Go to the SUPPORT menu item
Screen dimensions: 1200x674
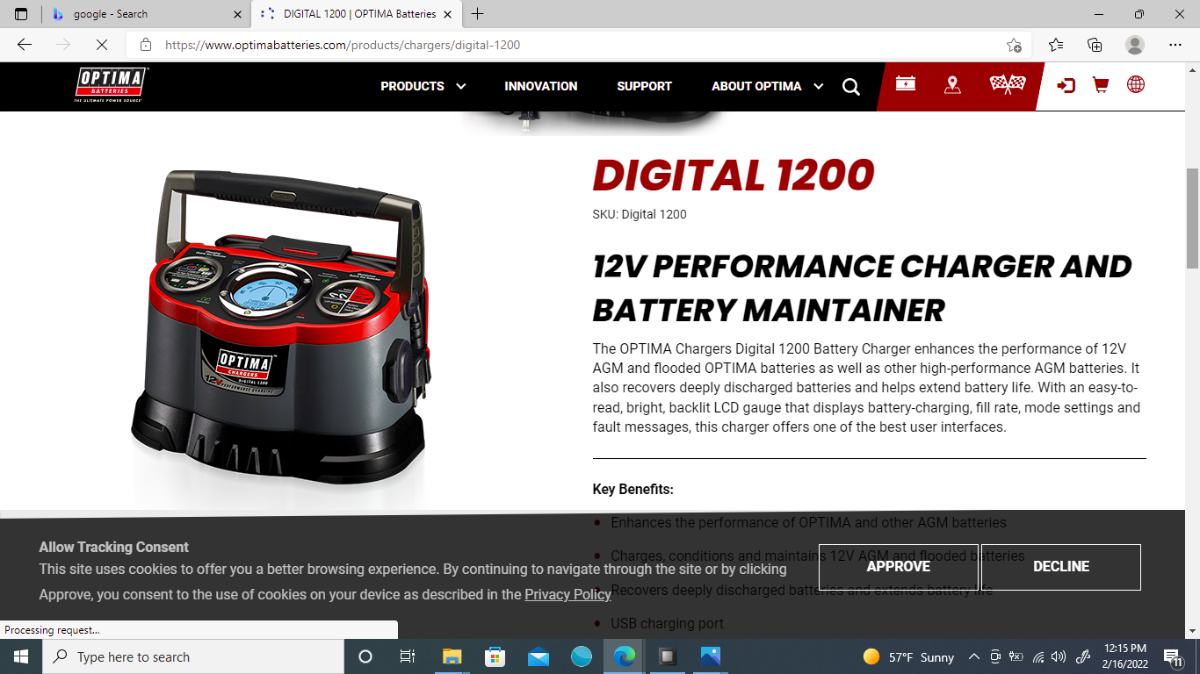point(644,86)
